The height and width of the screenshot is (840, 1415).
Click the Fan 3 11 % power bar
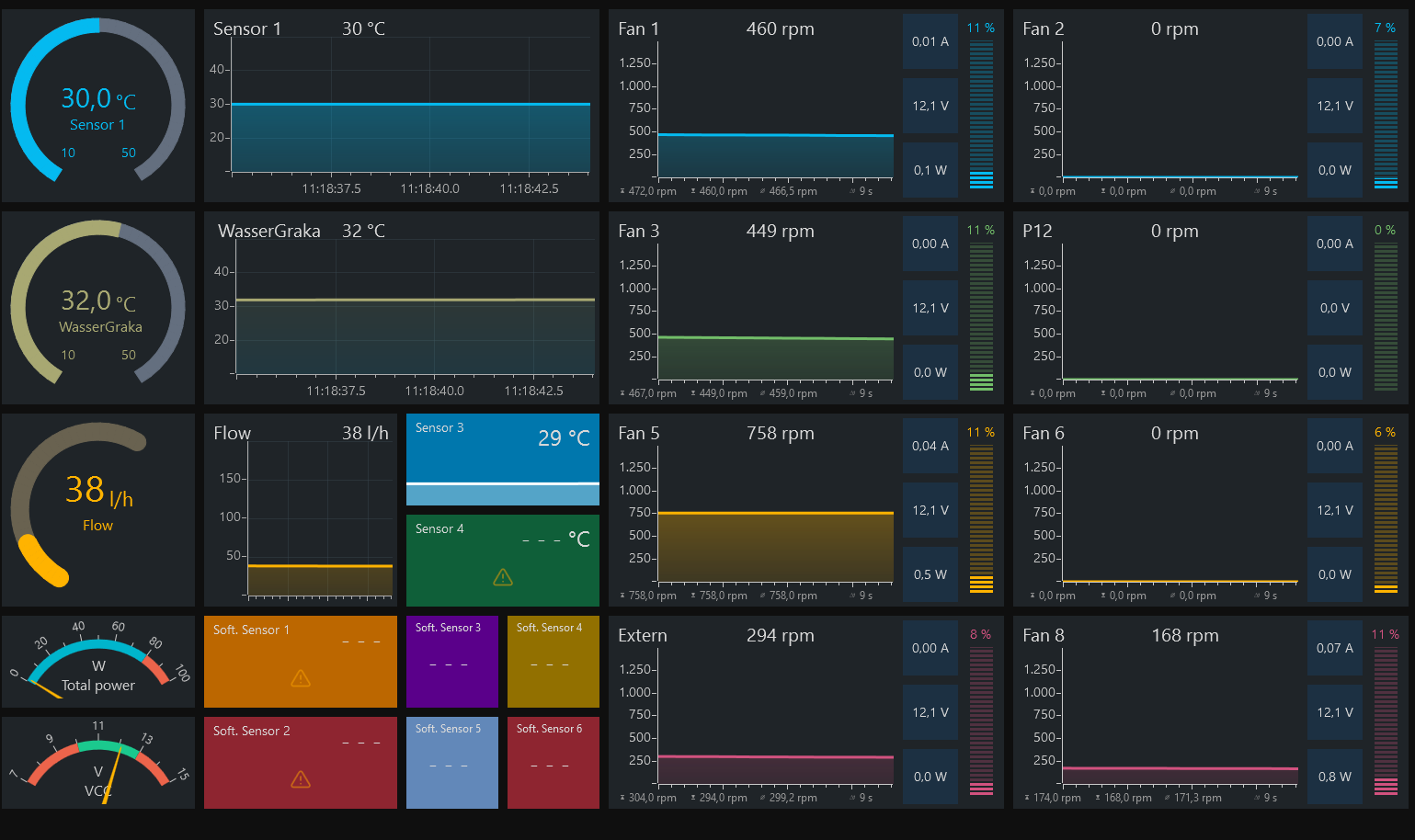point(981,316)
